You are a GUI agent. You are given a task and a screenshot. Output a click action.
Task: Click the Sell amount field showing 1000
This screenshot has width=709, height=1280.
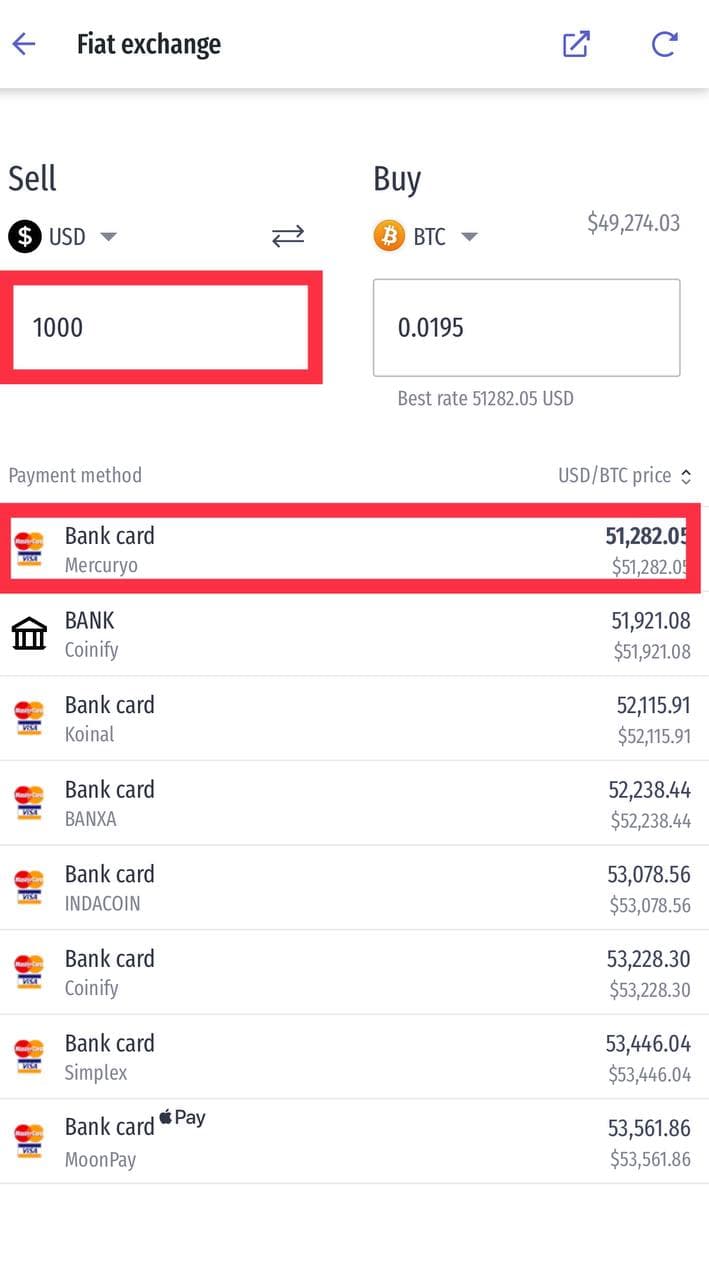[160, 327]
